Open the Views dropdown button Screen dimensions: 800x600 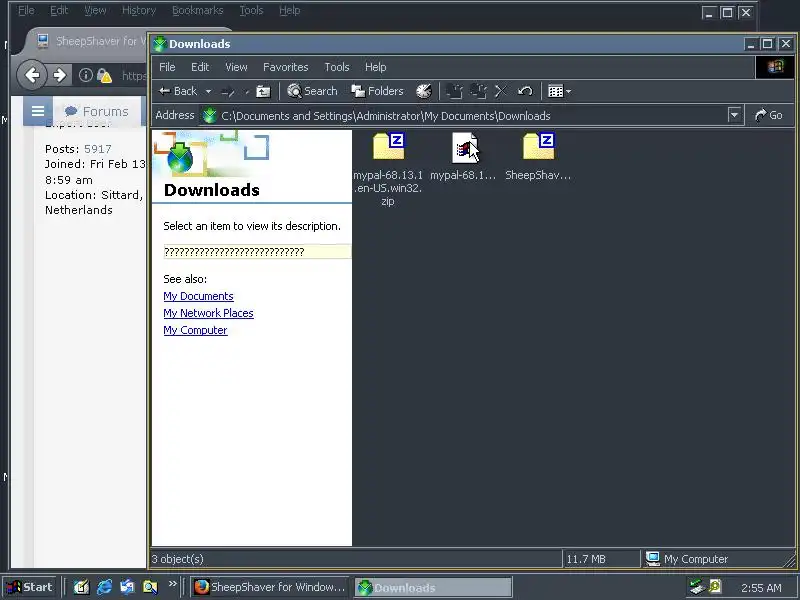click(x=560, y=92)
